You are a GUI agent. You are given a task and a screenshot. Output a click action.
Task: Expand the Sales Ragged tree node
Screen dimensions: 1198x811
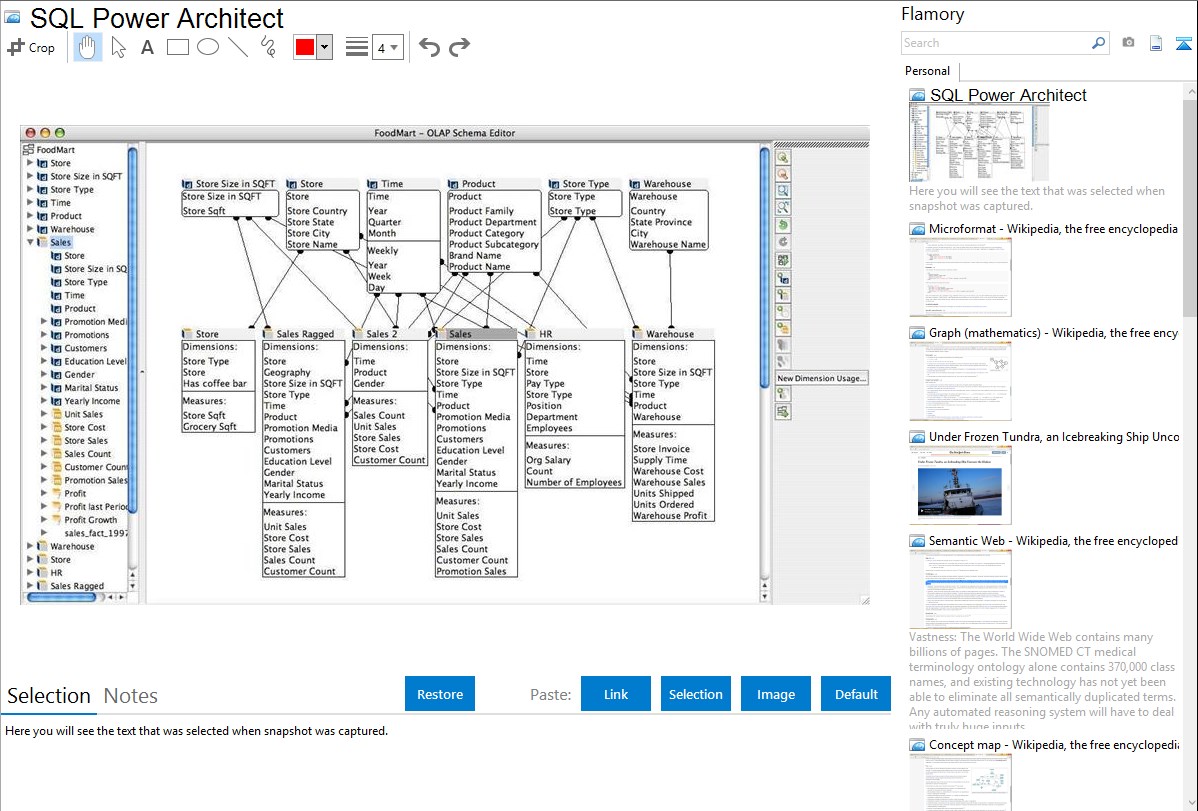tap(30, 586)
